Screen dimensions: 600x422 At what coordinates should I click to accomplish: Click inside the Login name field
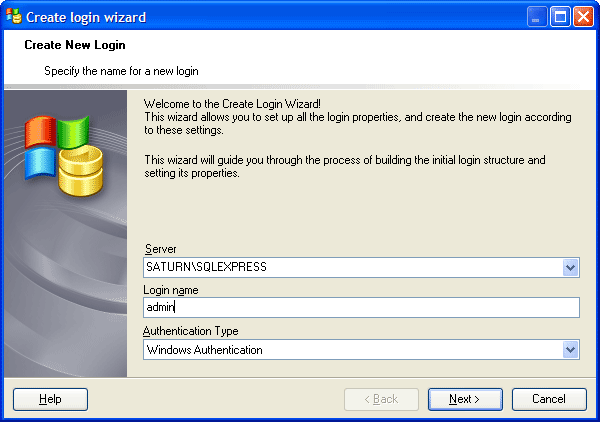click(362, 308)
